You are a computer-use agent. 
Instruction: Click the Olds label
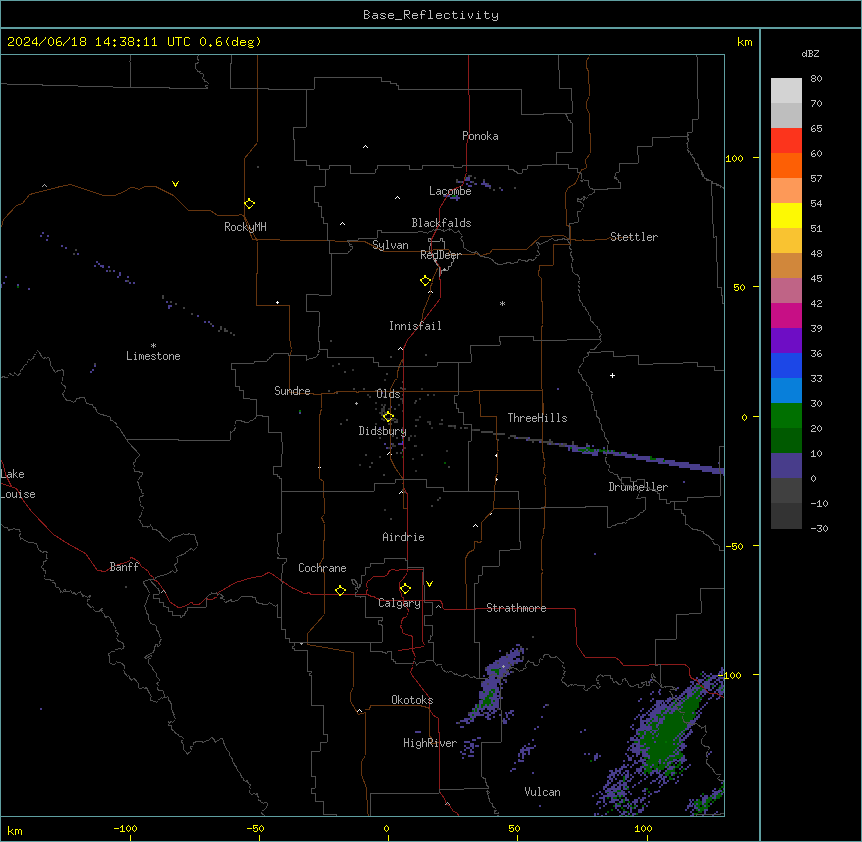click(x=388, y=394)
